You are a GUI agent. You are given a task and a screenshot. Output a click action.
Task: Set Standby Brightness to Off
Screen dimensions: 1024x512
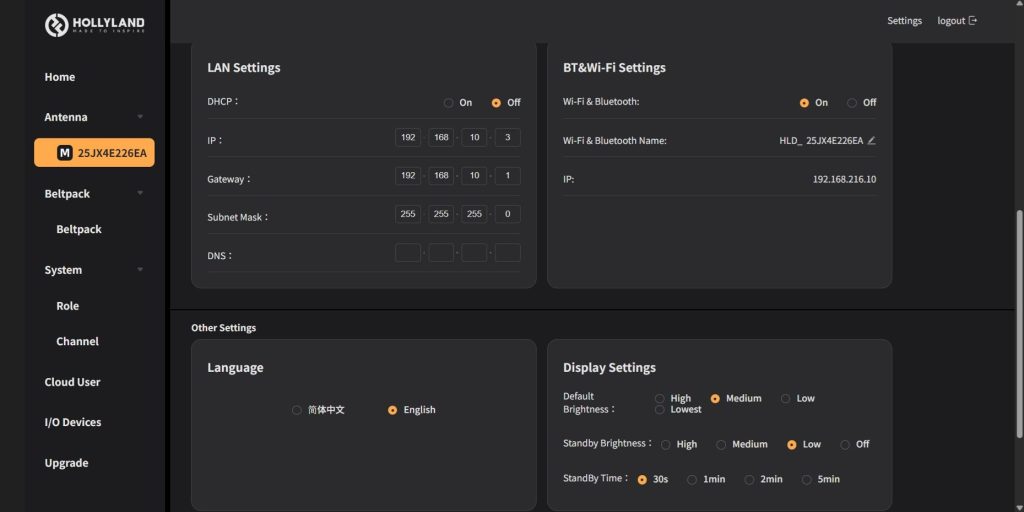click(x=845, y=445)
